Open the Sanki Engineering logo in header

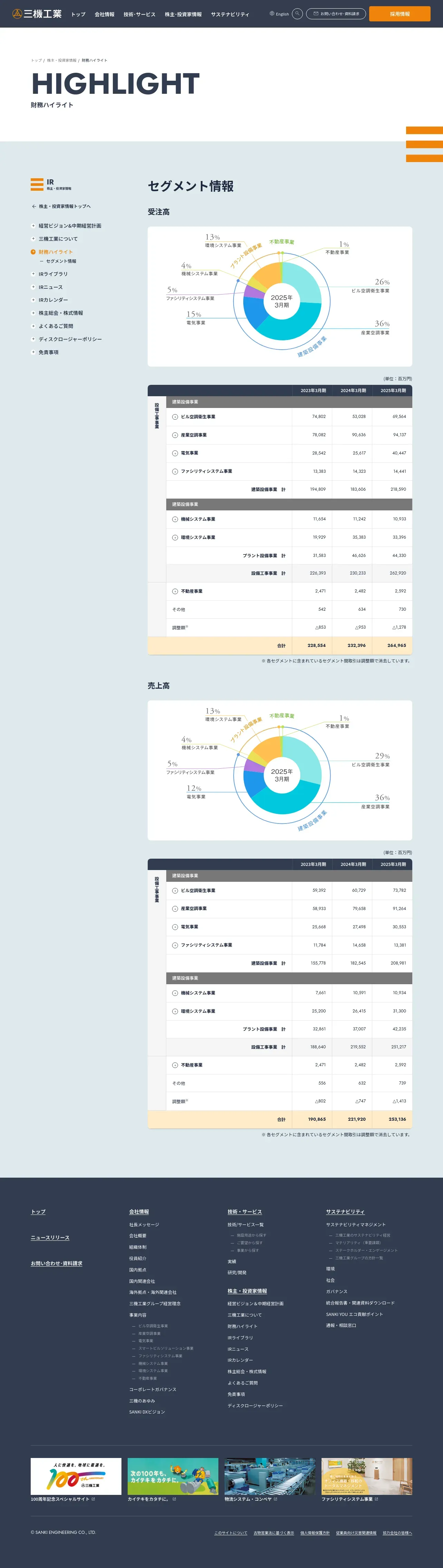point(37,13)
